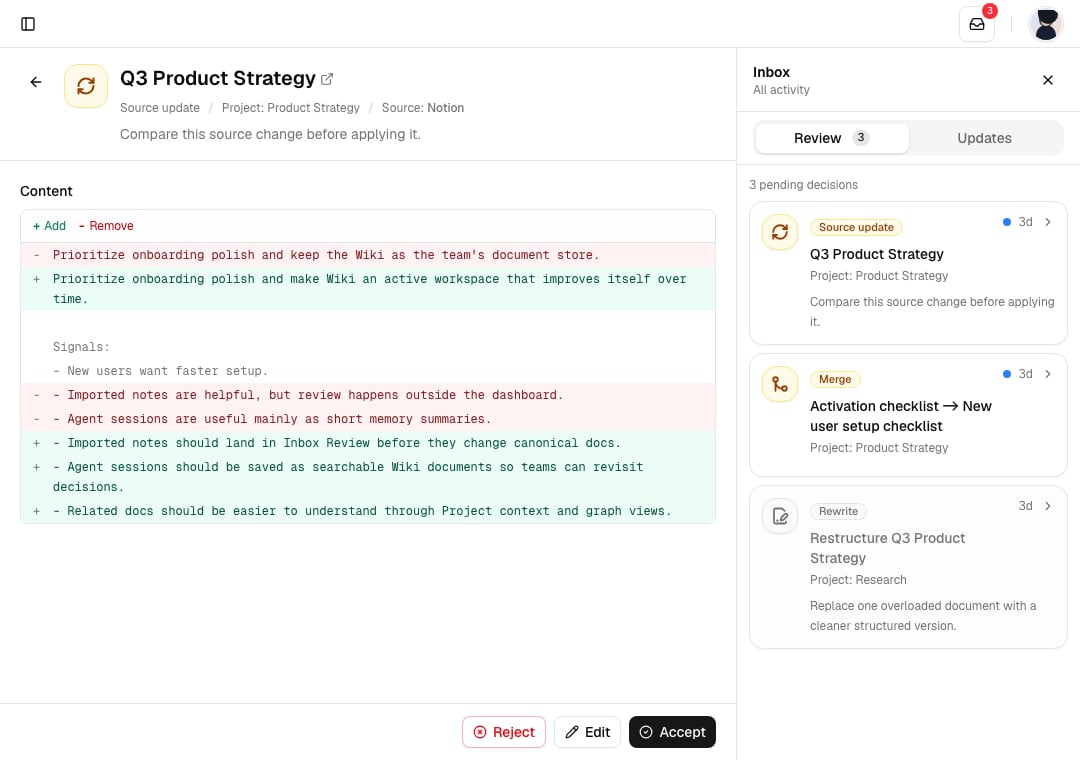Select added line about Inbox Review
This screenshot has width=1080, height=760.
[368, 443]
